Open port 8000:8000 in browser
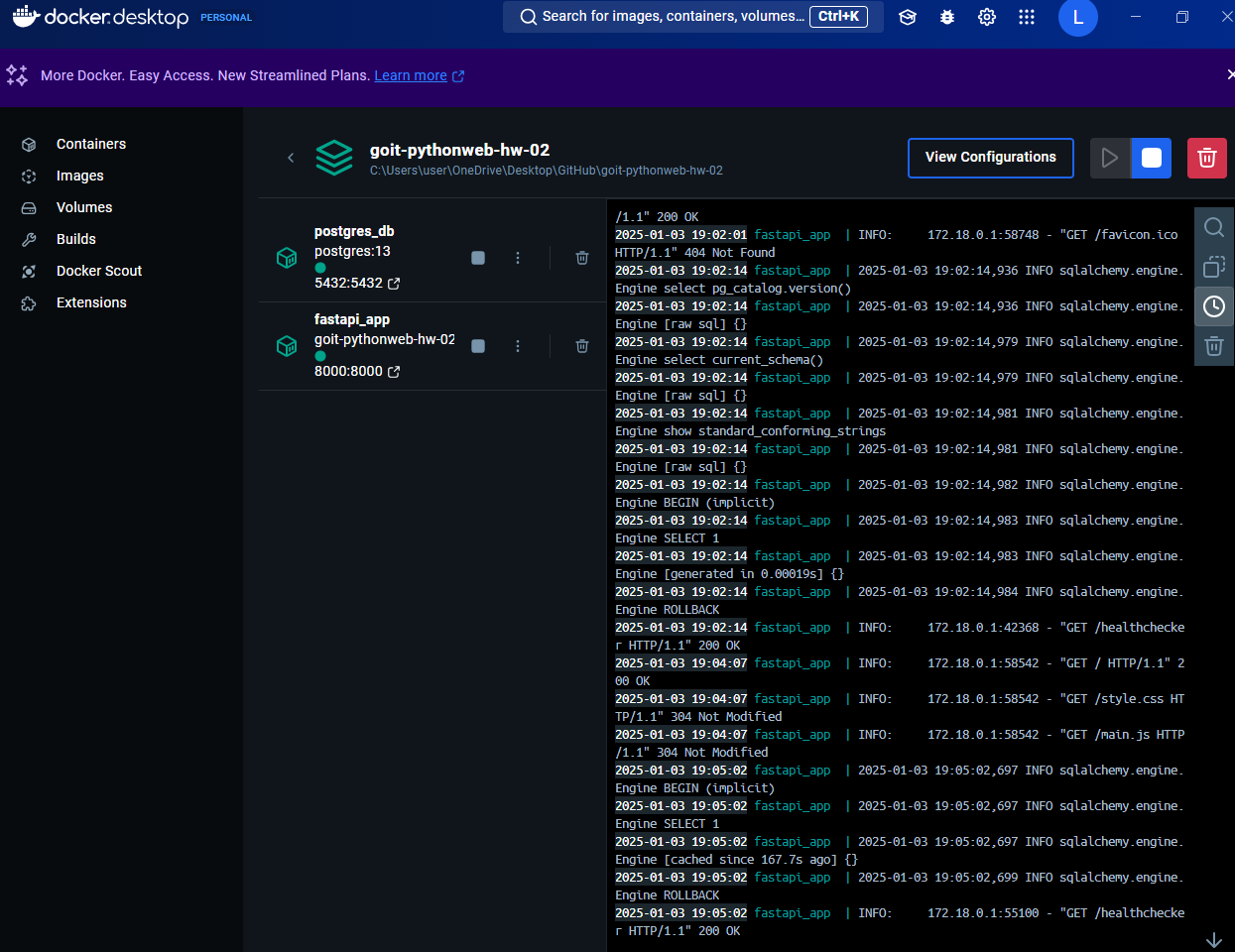Screen dimensions: 1235x952 [x=357, y=371]
